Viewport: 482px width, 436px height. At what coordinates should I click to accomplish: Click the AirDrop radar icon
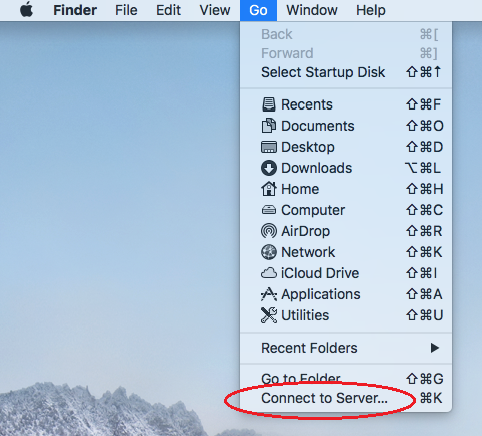[269, 231]
